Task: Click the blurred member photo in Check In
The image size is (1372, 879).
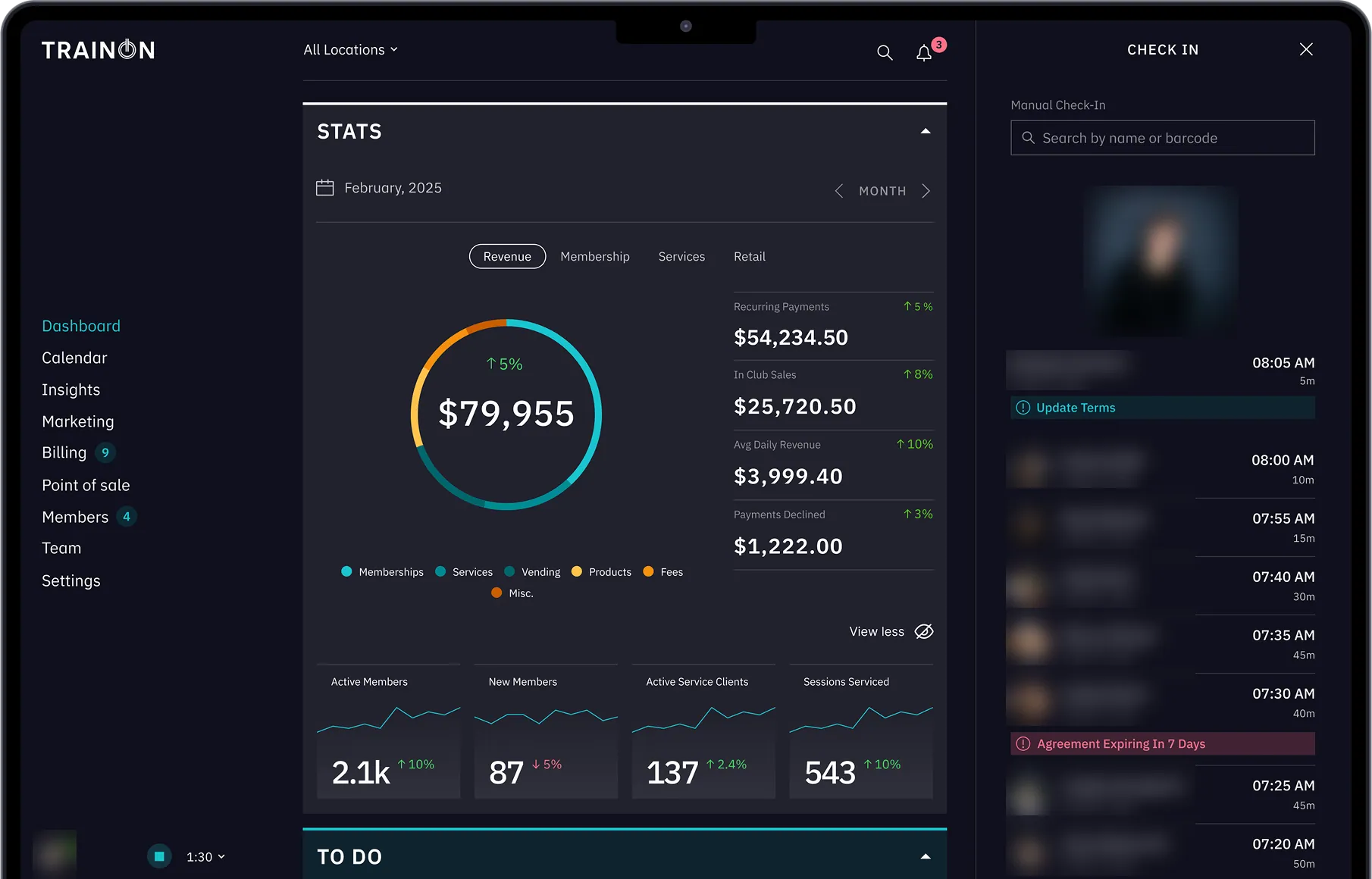Action: pos(1161,261)
